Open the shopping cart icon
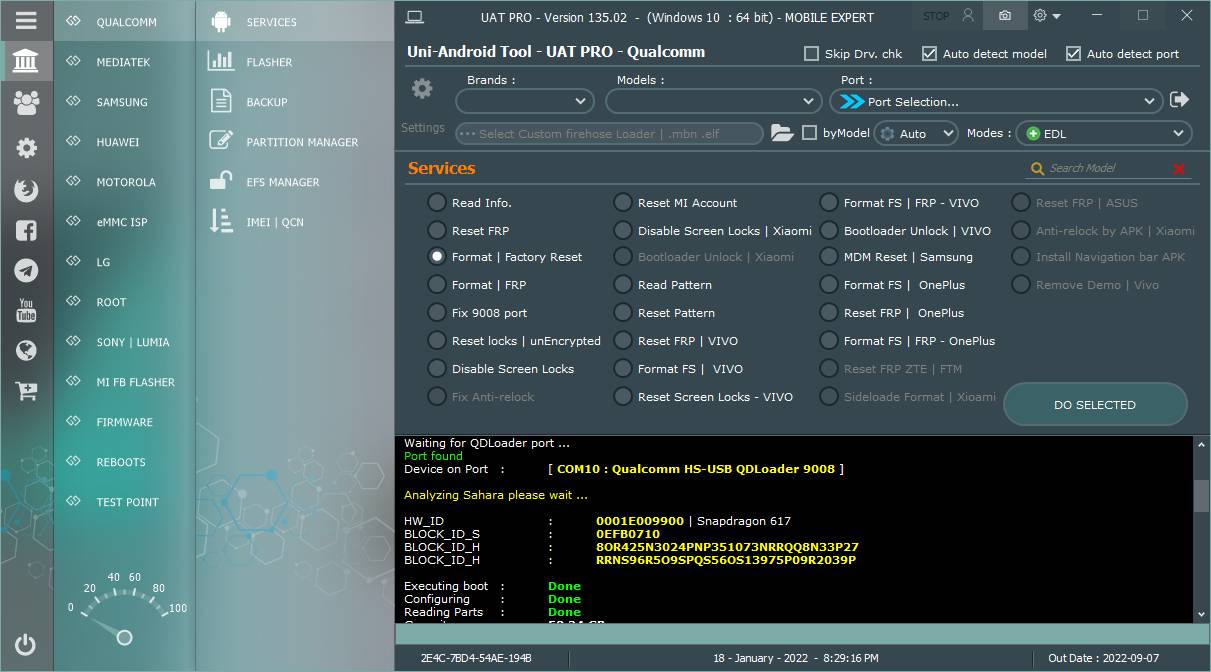 coord(26,391)
